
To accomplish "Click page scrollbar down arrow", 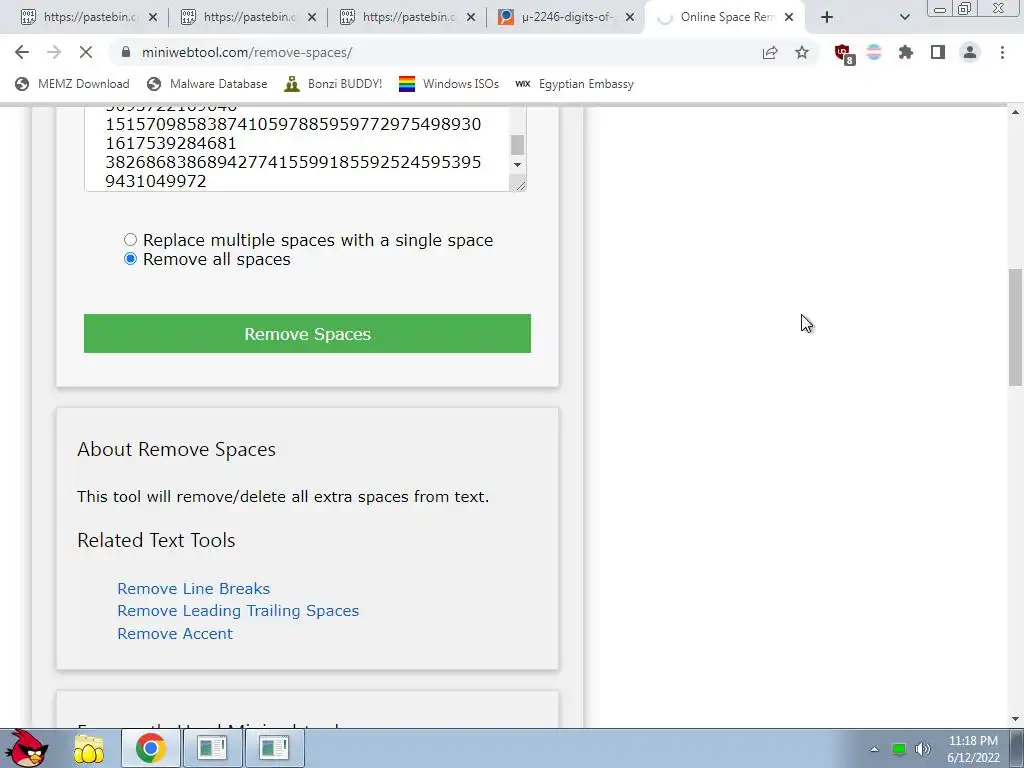I will 1016,719.
